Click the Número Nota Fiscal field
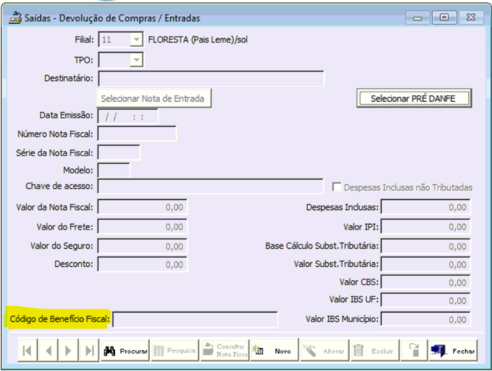Viewport: 492px width, 371px height. (x=137, y=134)
